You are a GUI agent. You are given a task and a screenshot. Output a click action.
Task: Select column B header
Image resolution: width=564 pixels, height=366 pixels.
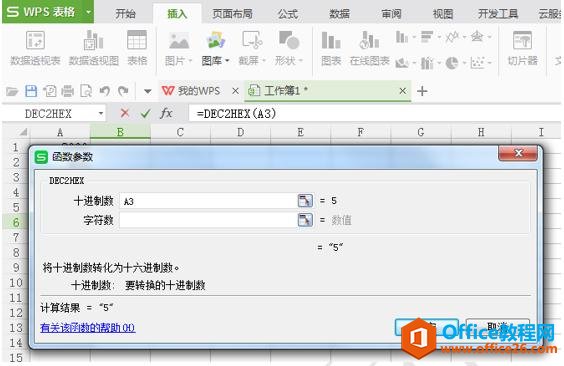click(x=120, y=132)
